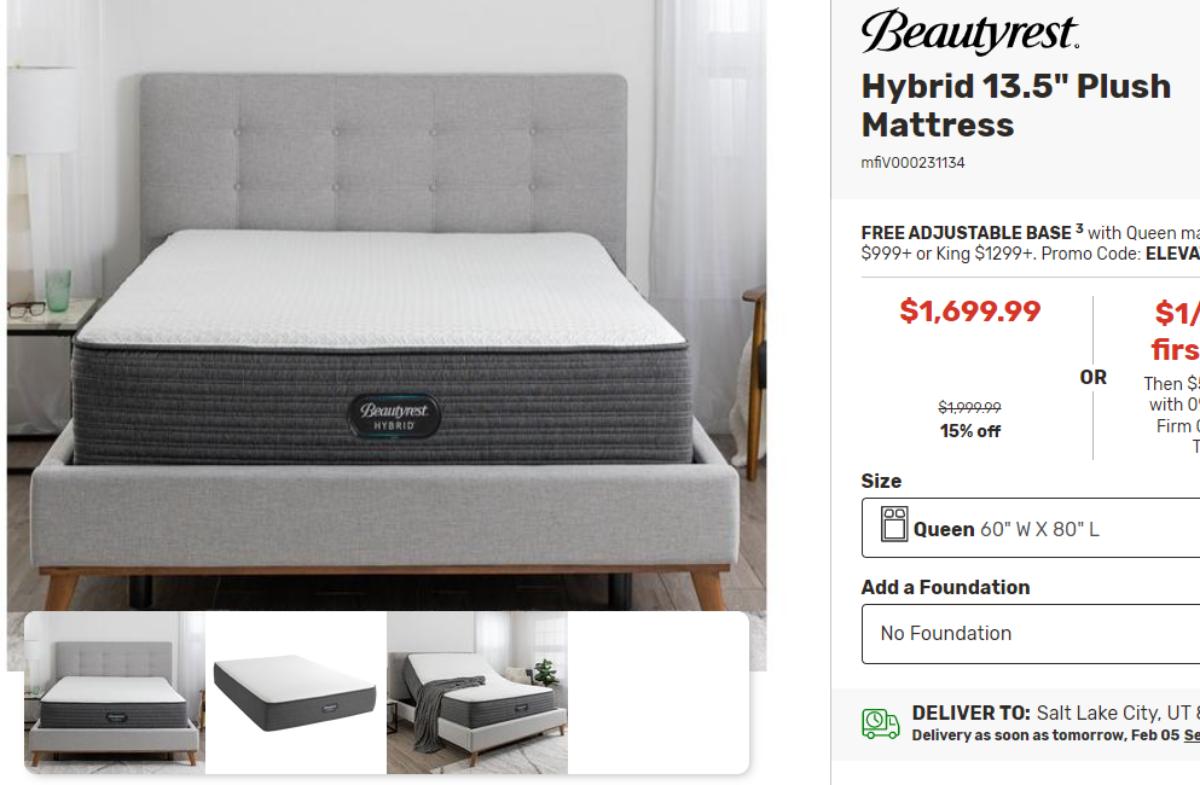The width and height of the screenshot is (1200, 785).
Task: Click the $1,699.99 sale price
Action: coord(970,311)
